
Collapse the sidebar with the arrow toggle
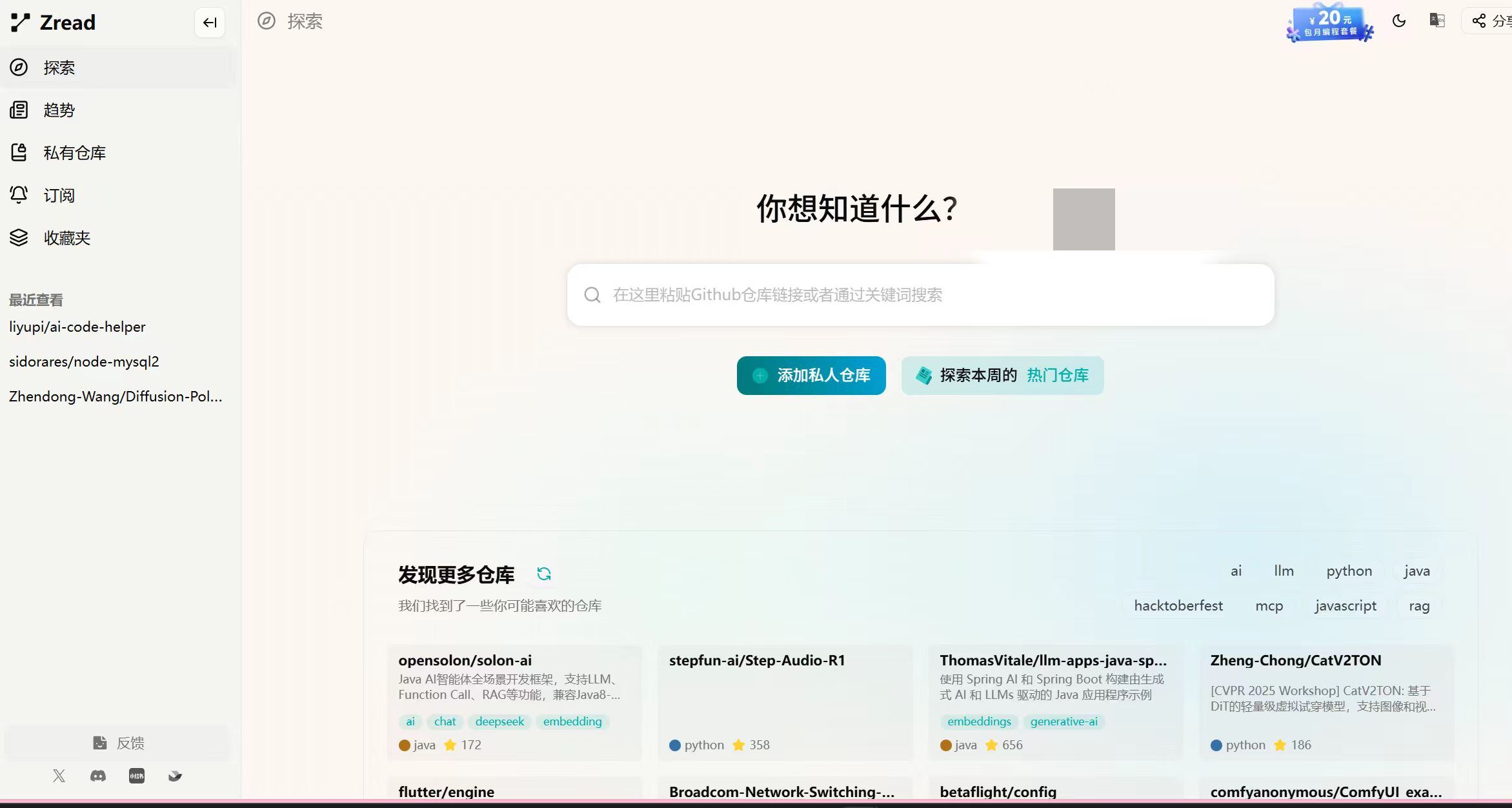pos(209,22)
